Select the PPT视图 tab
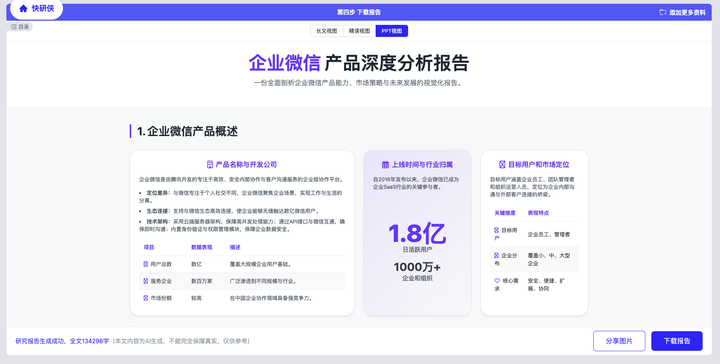The width and height of the screenshot is (720, 364). tap(392, 31)
